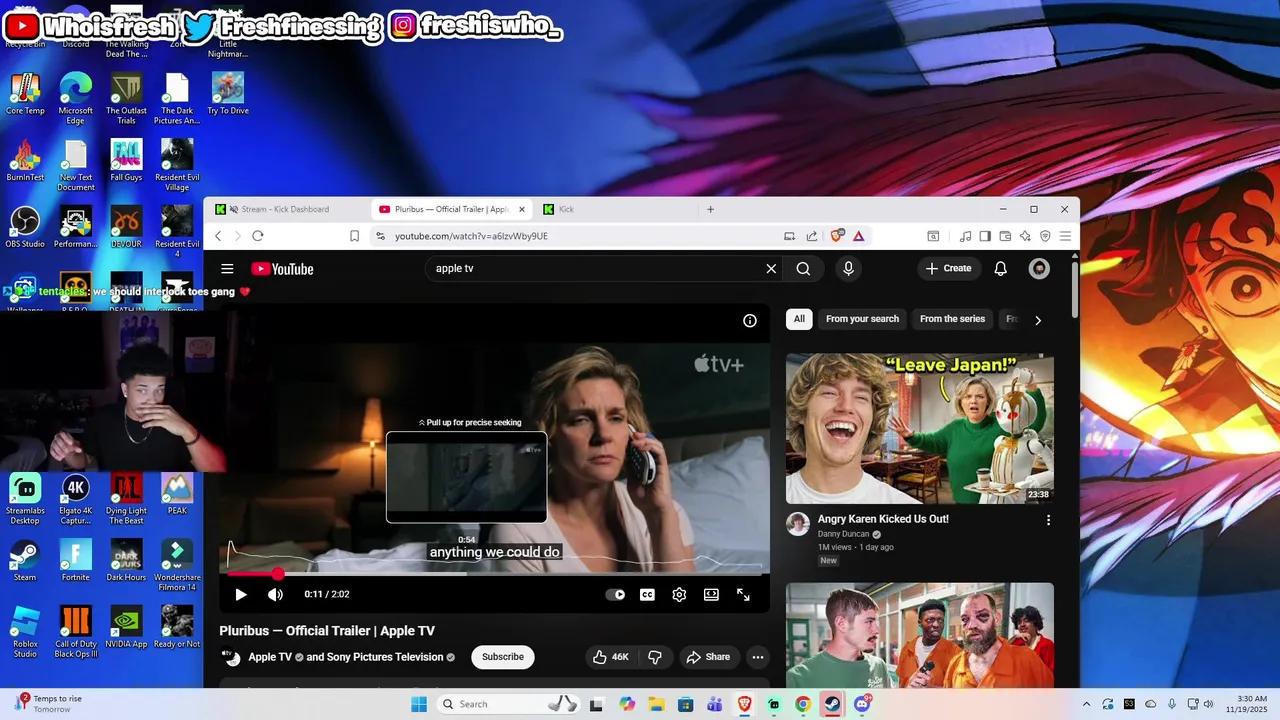
Task: Show video info card icon
Action: [750, 321]
